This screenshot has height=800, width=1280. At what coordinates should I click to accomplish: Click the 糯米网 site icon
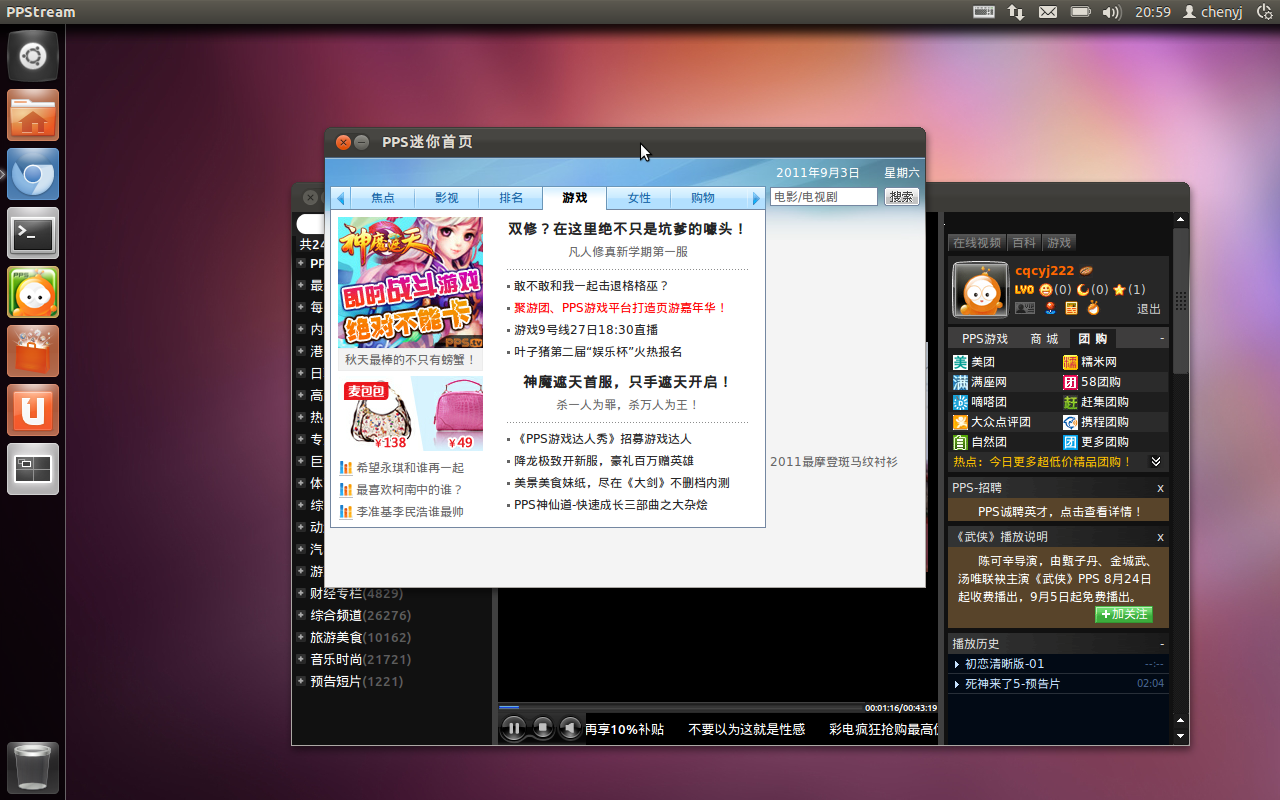[x=1070, y=362]
